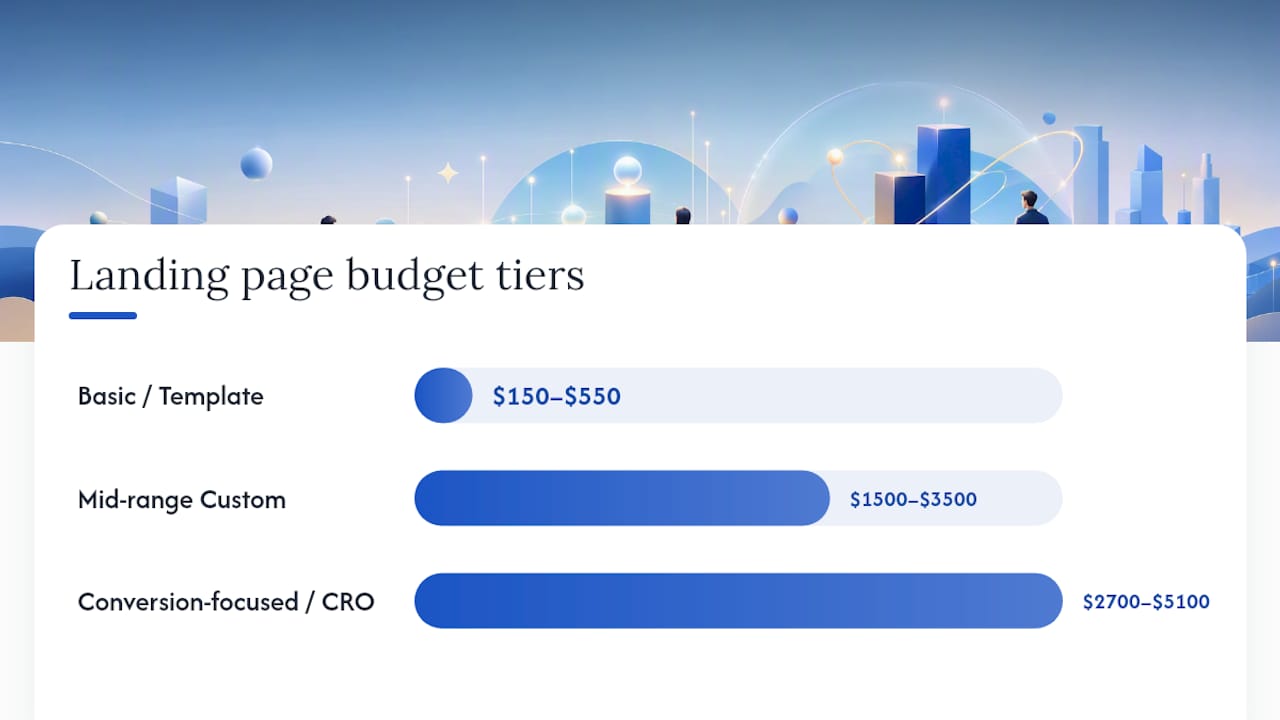Image resolution: width=1280 pixels, height=720 pixels.
Task: Select the "Basic / Template" label
Action: 171,396
